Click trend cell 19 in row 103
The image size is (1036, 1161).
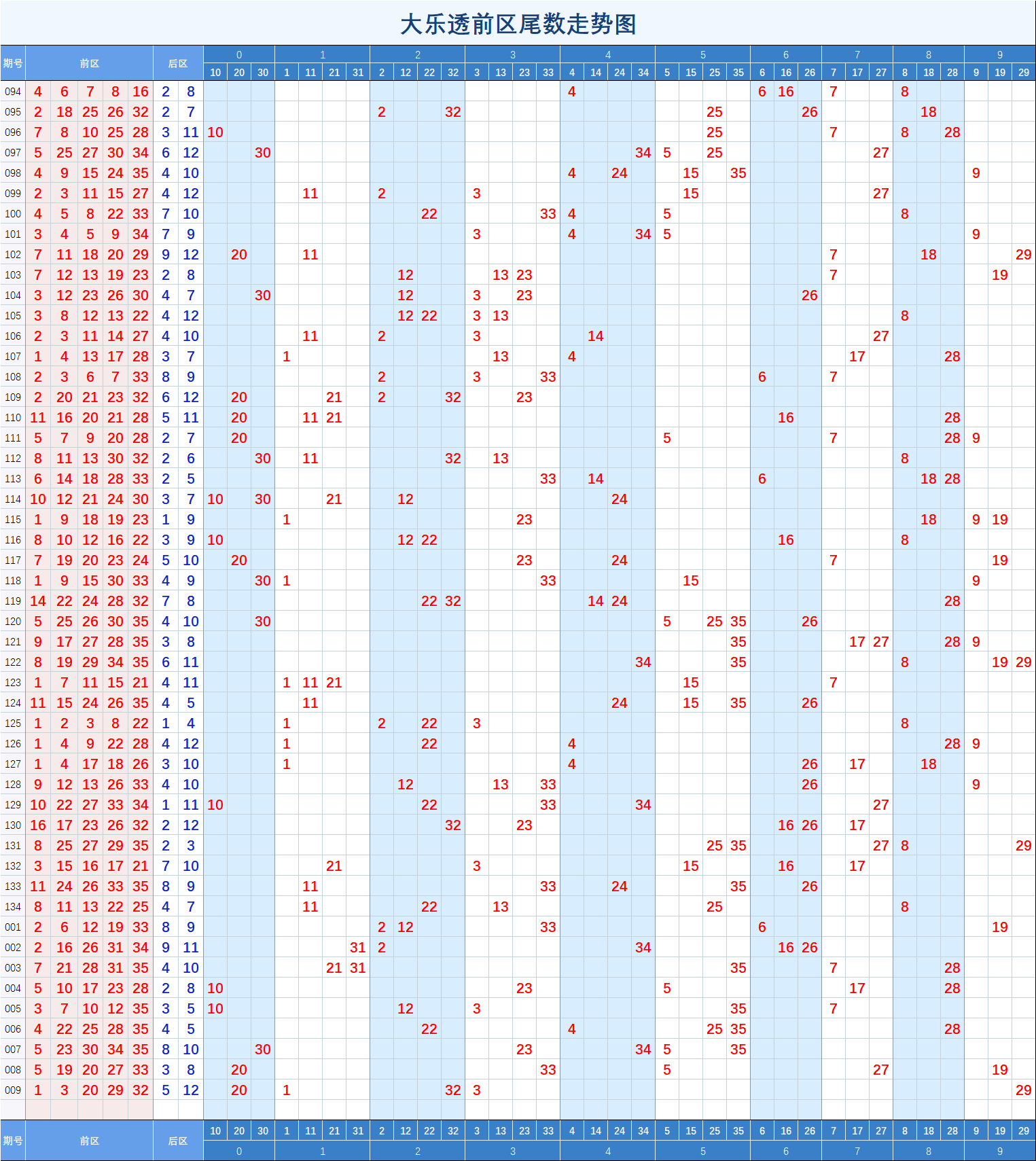pos(1000,275)
